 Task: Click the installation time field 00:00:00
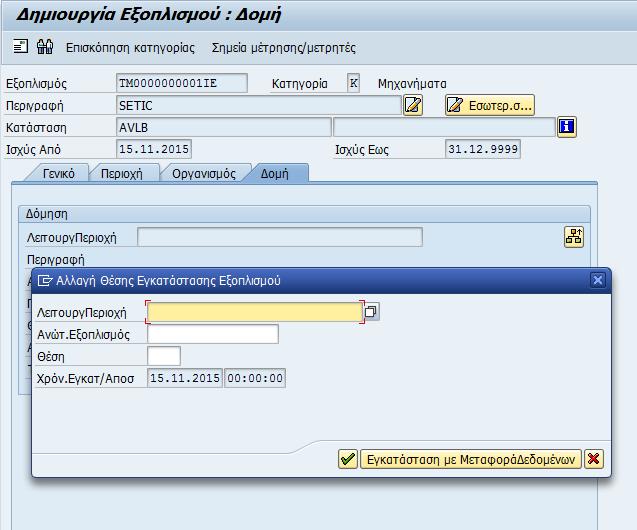pyautogui.click(x=255, y=378)
